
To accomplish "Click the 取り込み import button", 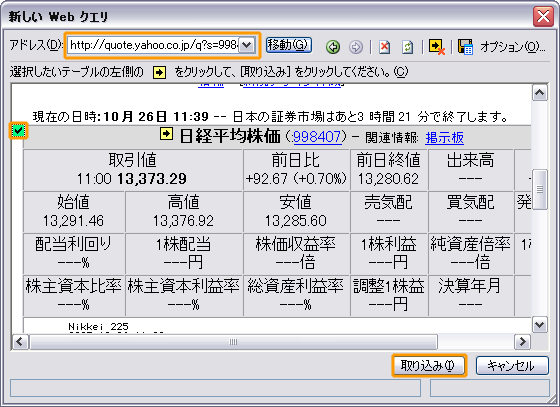I will pos(429,365).
